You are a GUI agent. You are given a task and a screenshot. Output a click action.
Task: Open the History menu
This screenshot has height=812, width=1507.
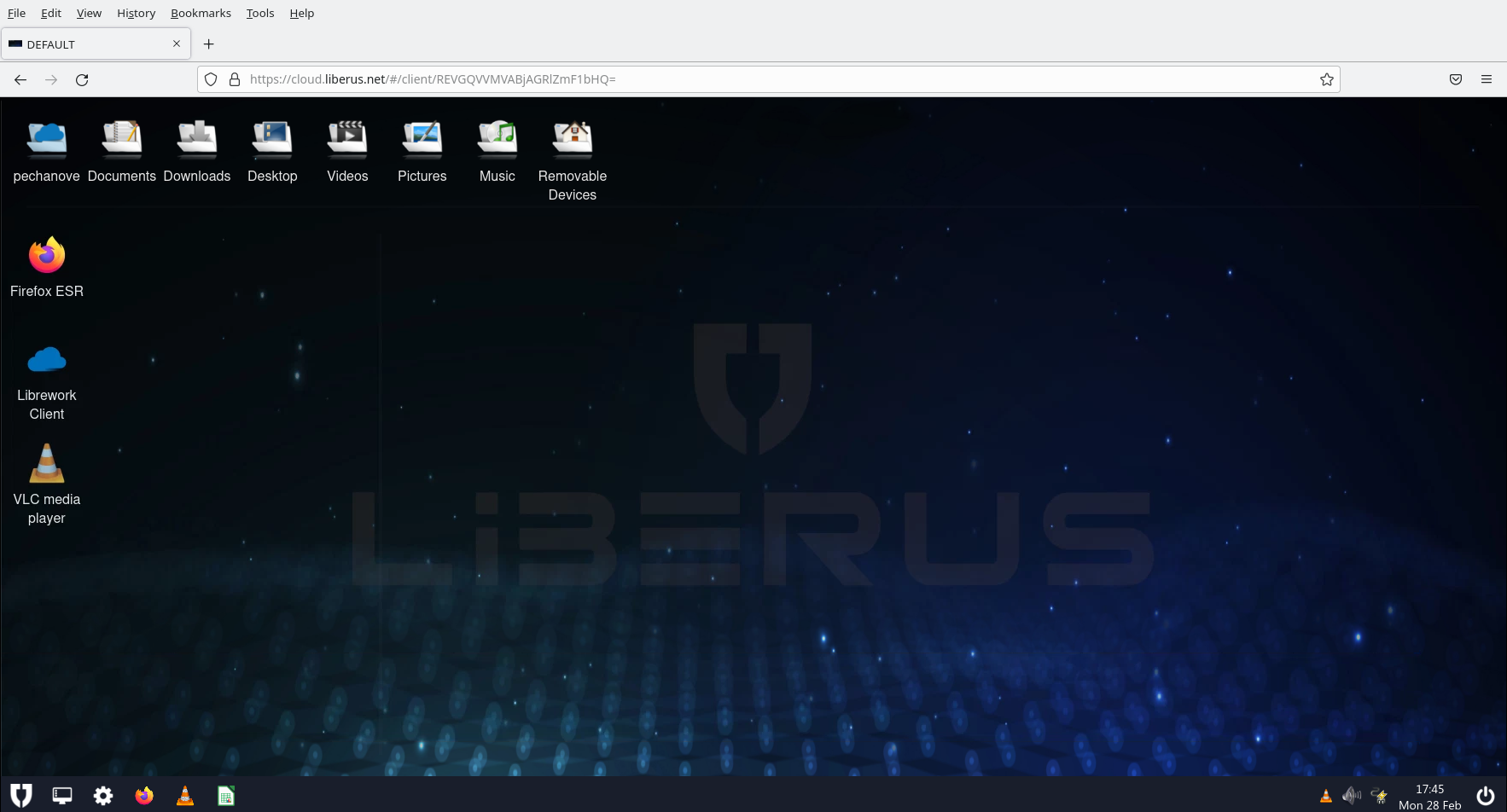click(137, 13)
